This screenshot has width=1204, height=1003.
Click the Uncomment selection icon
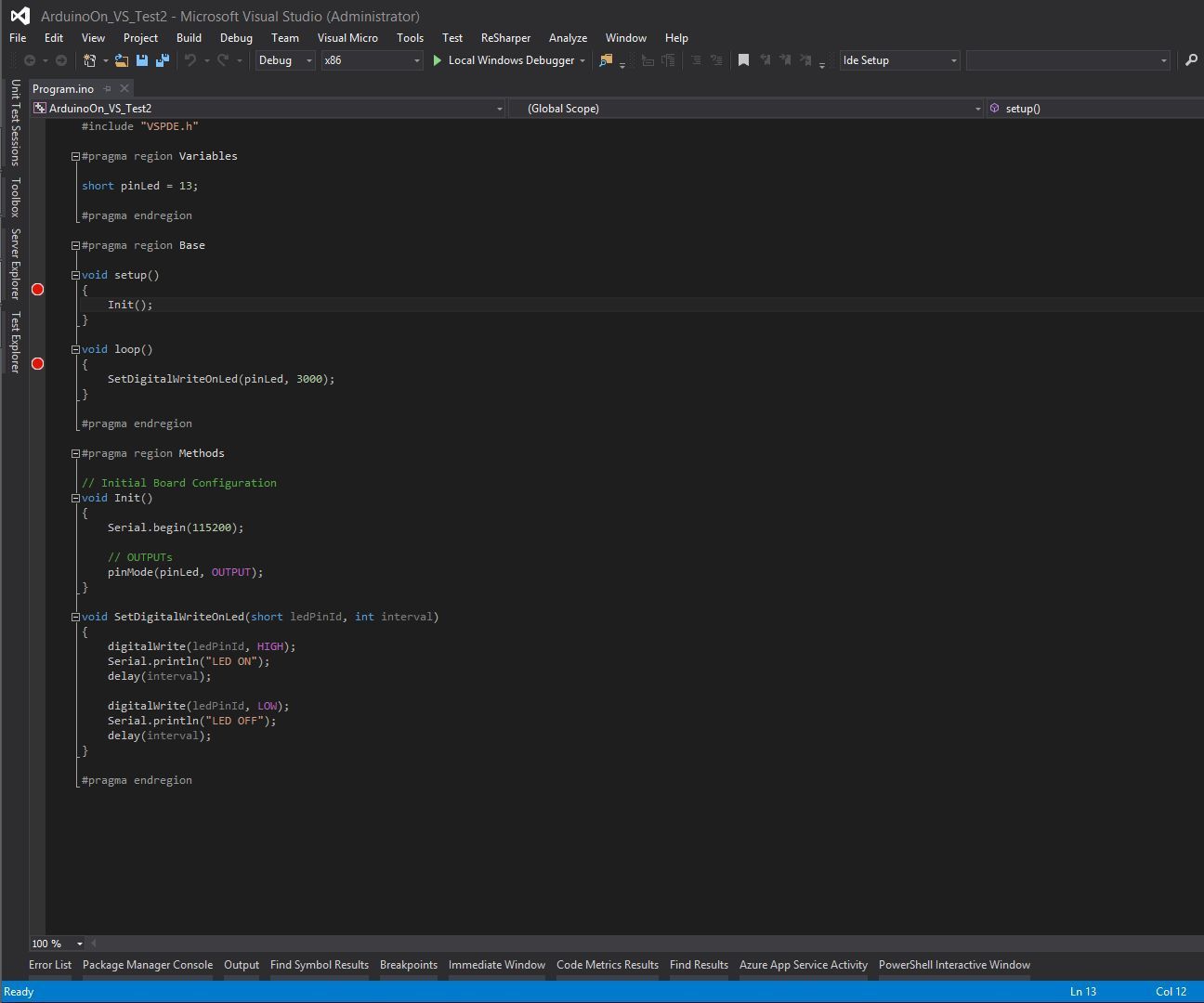(x=716, y=60)
